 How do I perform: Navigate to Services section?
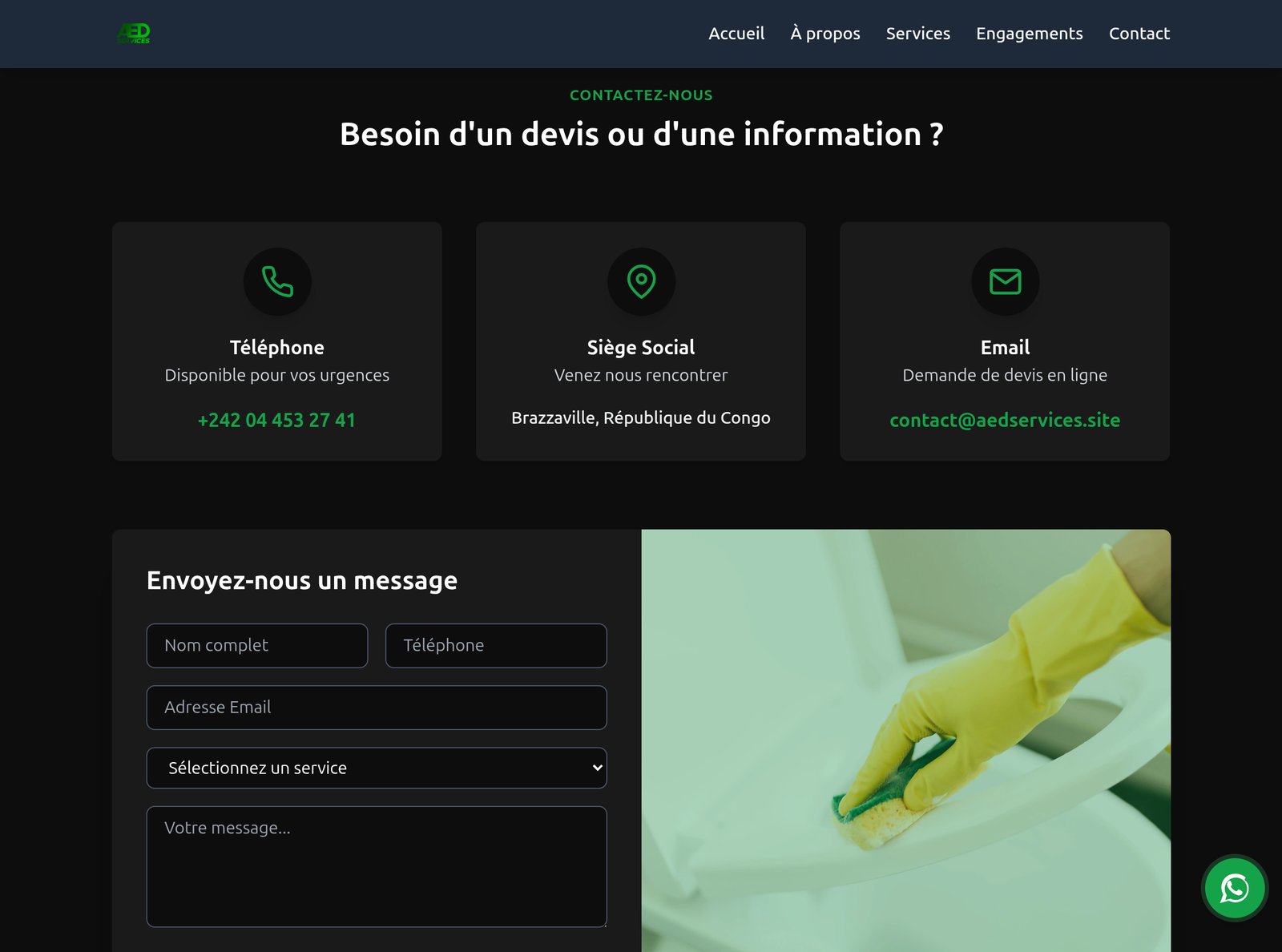coord(918,34)
